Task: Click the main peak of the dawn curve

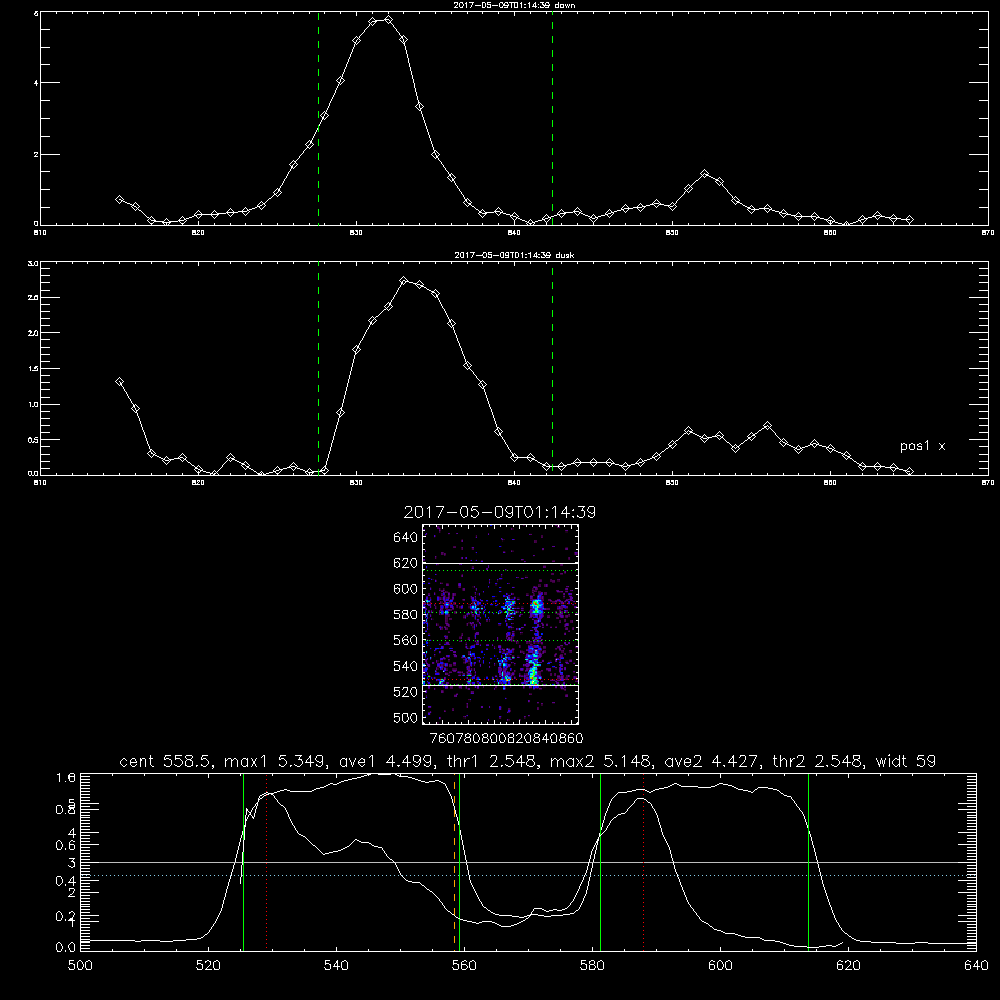Action: click(388, 20)
